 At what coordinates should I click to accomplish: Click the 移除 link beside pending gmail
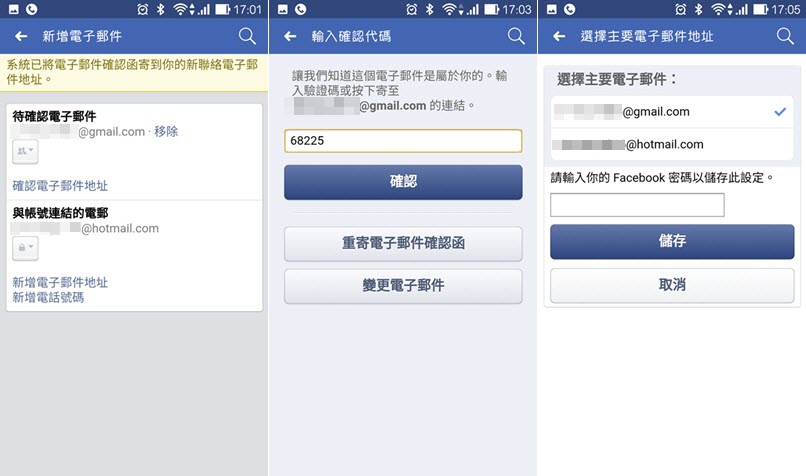(166, 132)
